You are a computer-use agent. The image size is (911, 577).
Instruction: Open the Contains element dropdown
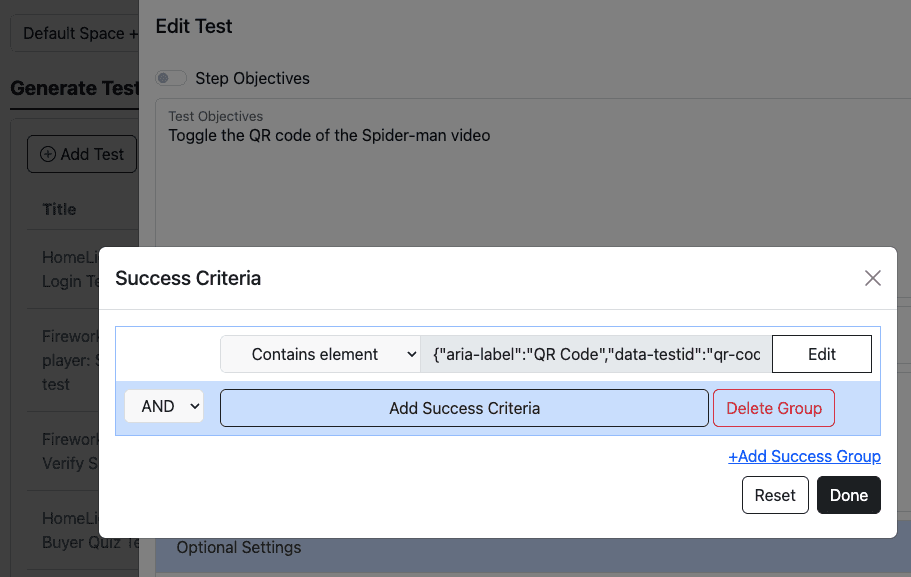pyautogui.click(x=320, y=354)
